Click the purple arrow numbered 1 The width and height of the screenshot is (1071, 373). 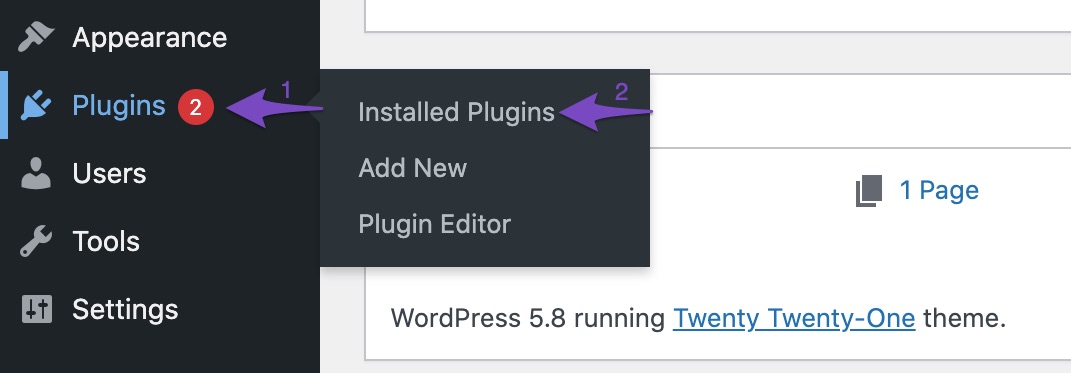274,108
